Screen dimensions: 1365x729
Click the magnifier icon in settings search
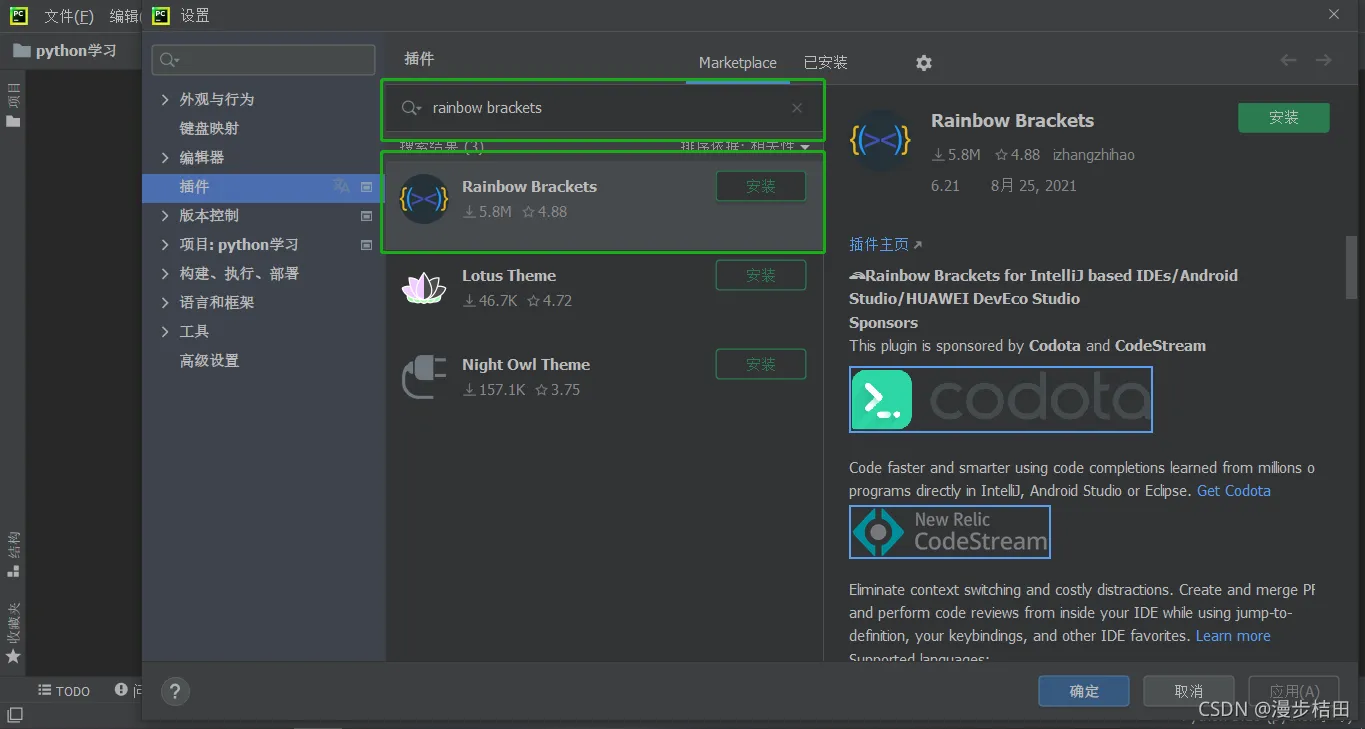[x=170, y=60]
